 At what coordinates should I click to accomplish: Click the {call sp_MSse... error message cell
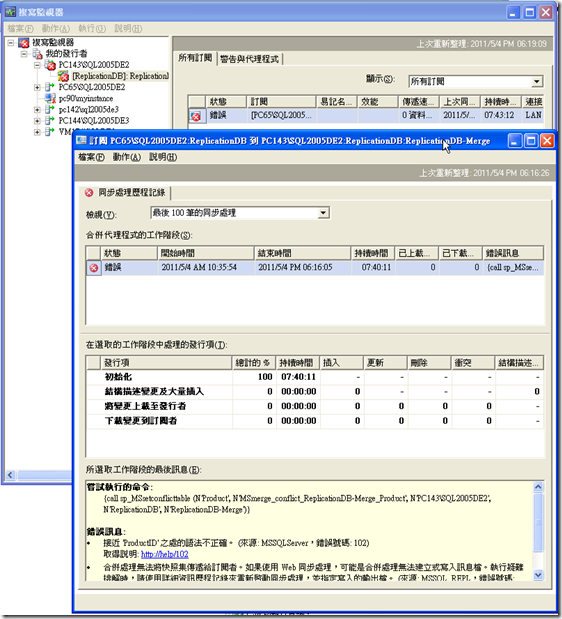coord(513,268)
